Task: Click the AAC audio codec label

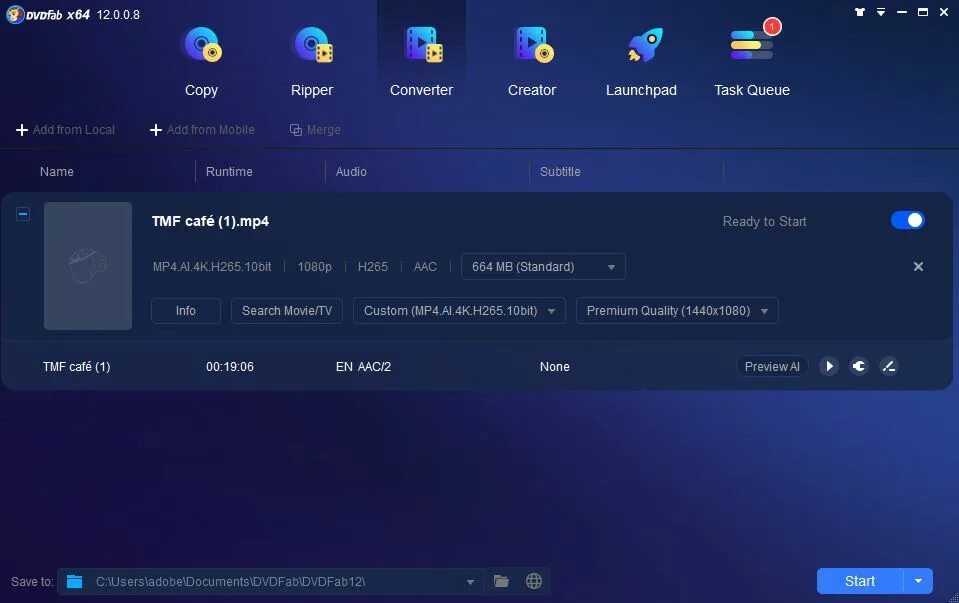Action: pyautogui.click(x=425, y=267)
